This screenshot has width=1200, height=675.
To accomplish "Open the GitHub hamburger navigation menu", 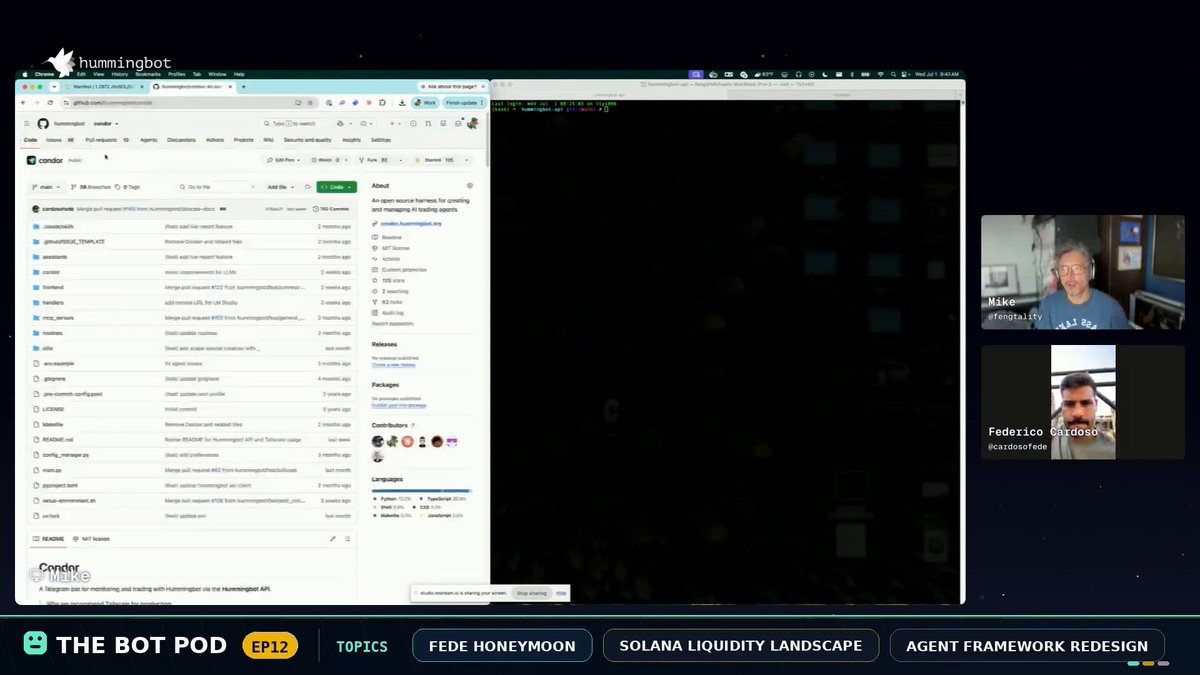I will click(x=28, y=123).
